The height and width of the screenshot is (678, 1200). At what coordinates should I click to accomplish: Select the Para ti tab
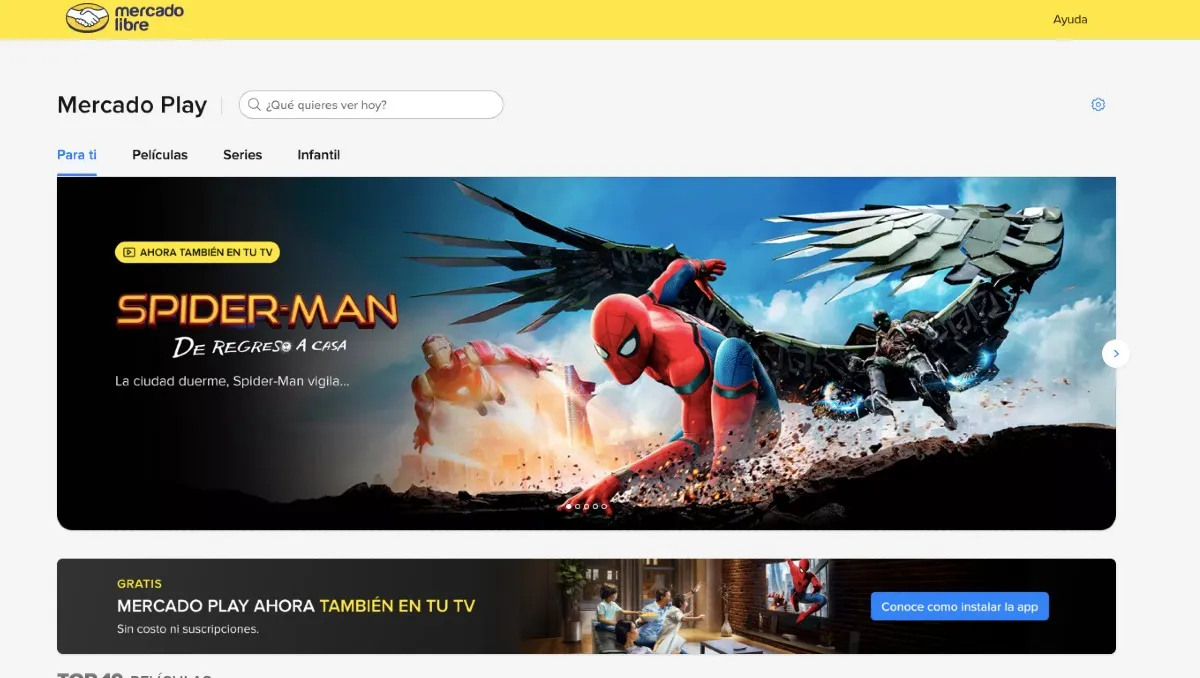pyautogui.click(x=77, y=155)
